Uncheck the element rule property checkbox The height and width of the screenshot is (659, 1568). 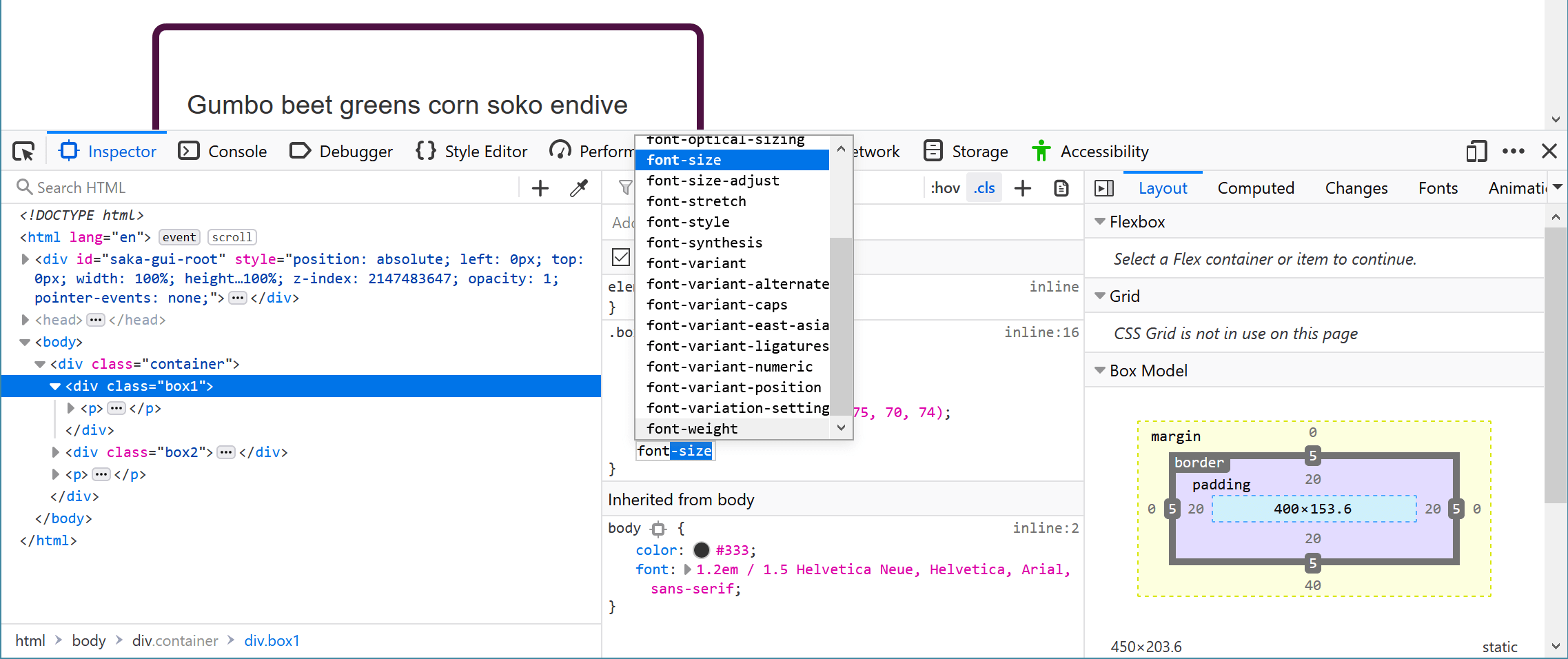click(x=620, y=257)
